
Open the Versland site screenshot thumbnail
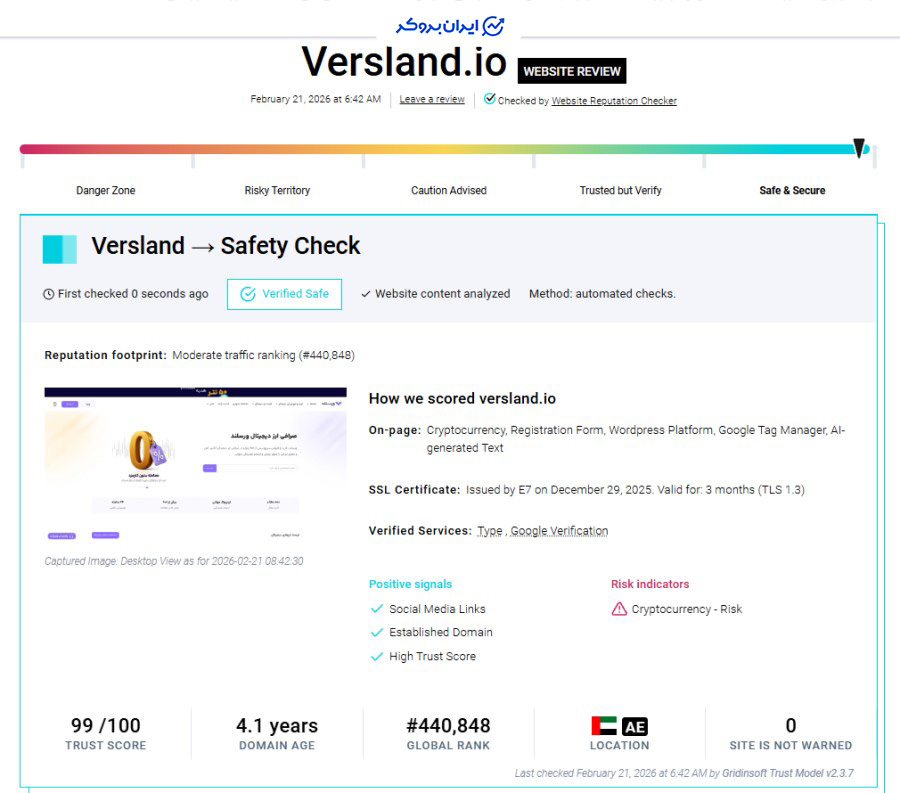(195, 465)
